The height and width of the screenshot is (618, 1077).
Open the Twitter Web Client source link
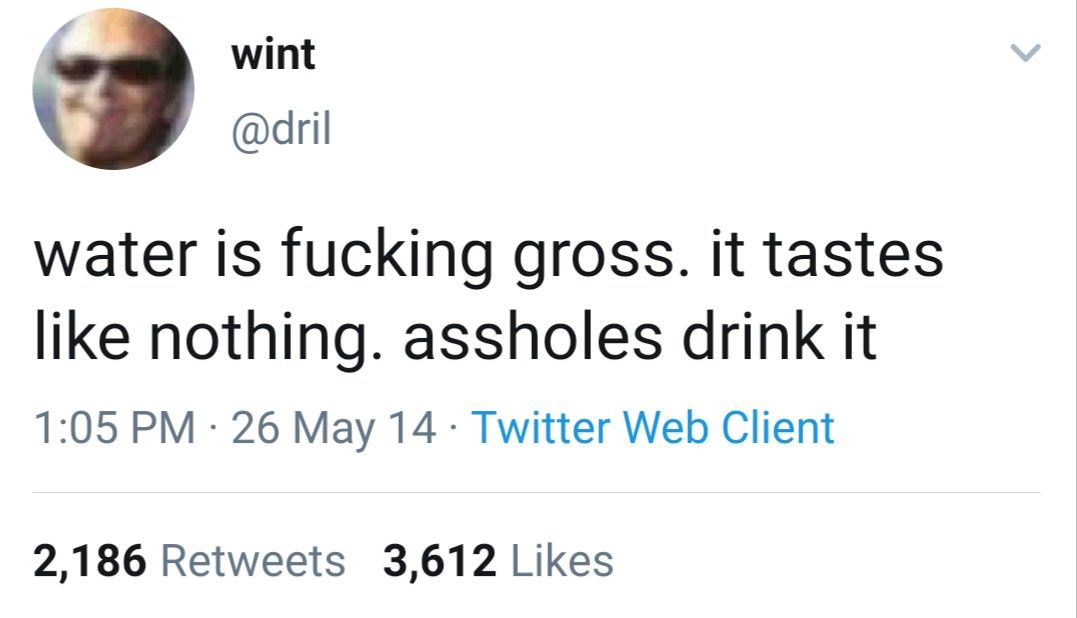pyautogui.click(x=652, y=428)
